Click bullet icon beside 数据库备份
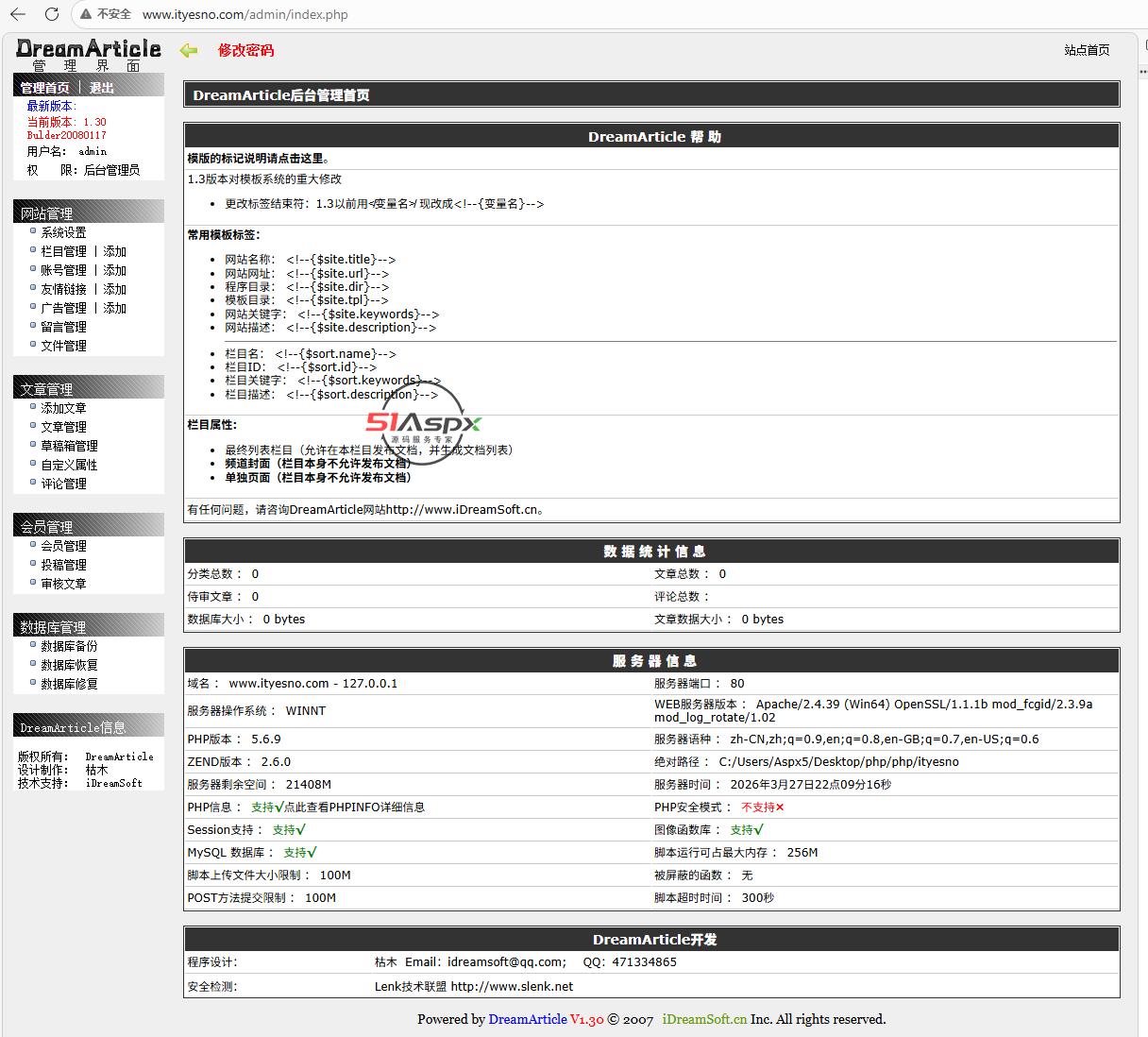This screenshot has height=1037, width=1148. (x=33, y=644)
